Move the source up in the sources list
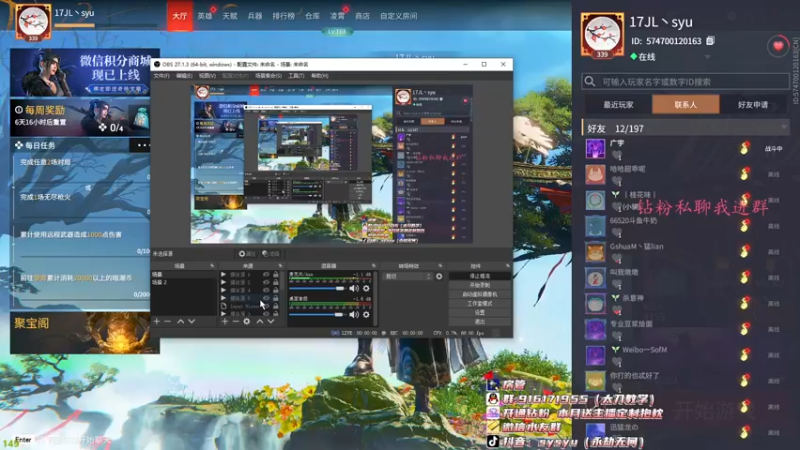Screen dimensions: 800x450 (x=260, y=321)
